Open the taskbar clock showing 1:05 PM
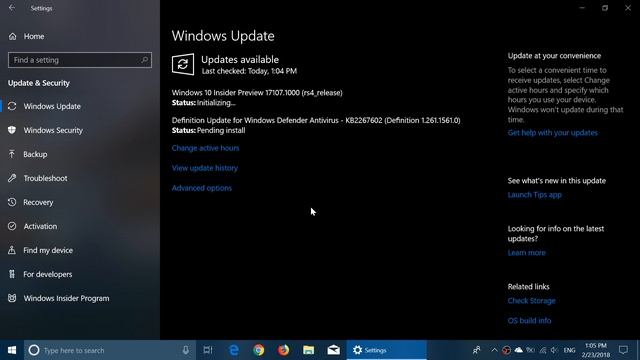Image resolution: width=640 pixels, height=360 pixels. [x=596, y=350]
